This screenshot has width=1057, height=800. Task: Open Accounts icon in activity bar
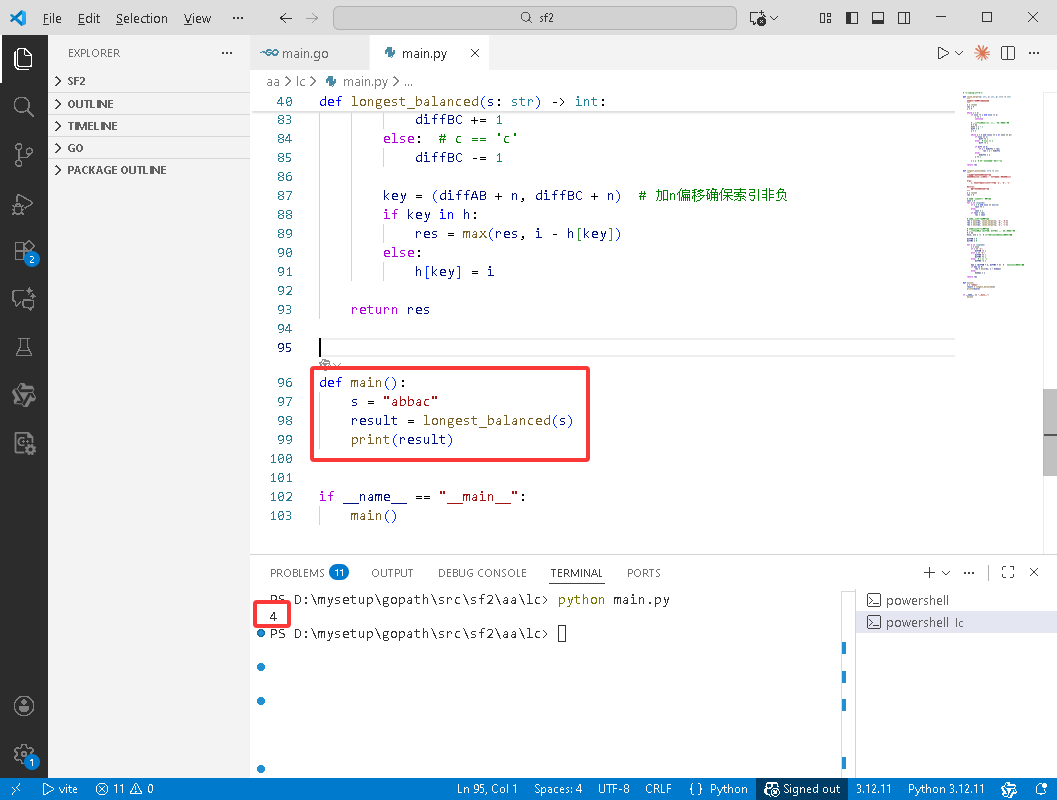(x=24, y=706)
